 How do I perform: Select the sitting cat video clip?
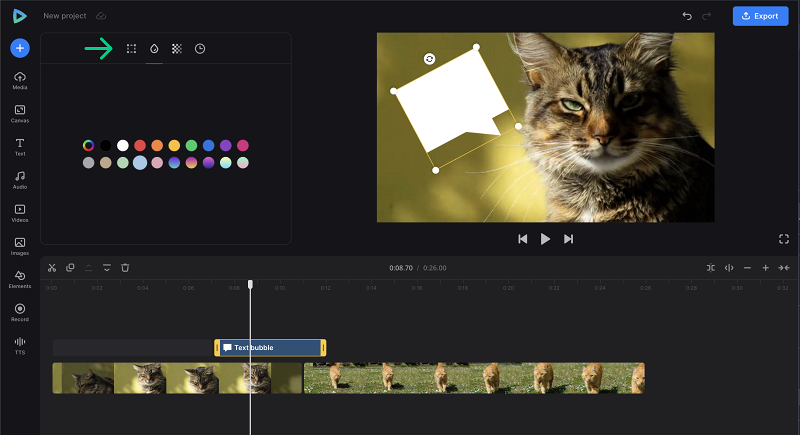click(x=178, y=378)
